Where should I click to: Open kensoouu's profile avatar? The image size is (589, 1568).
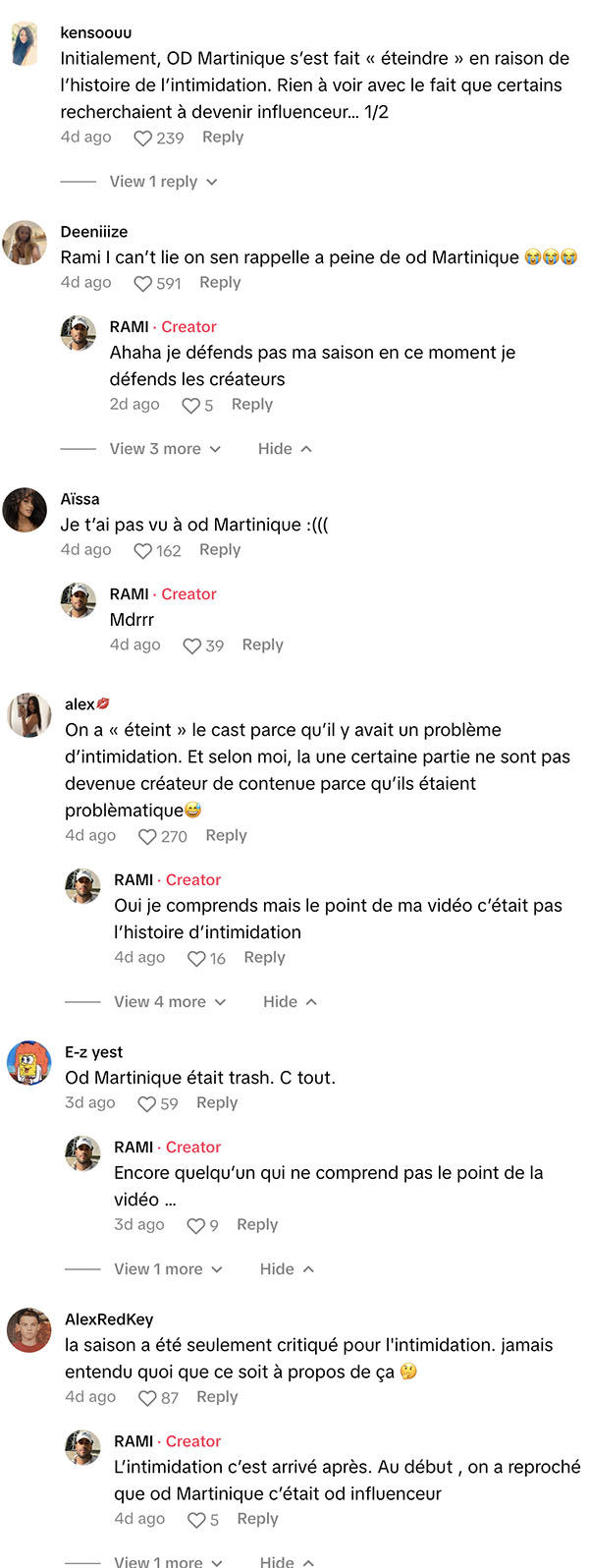click(x=25, y=45)
